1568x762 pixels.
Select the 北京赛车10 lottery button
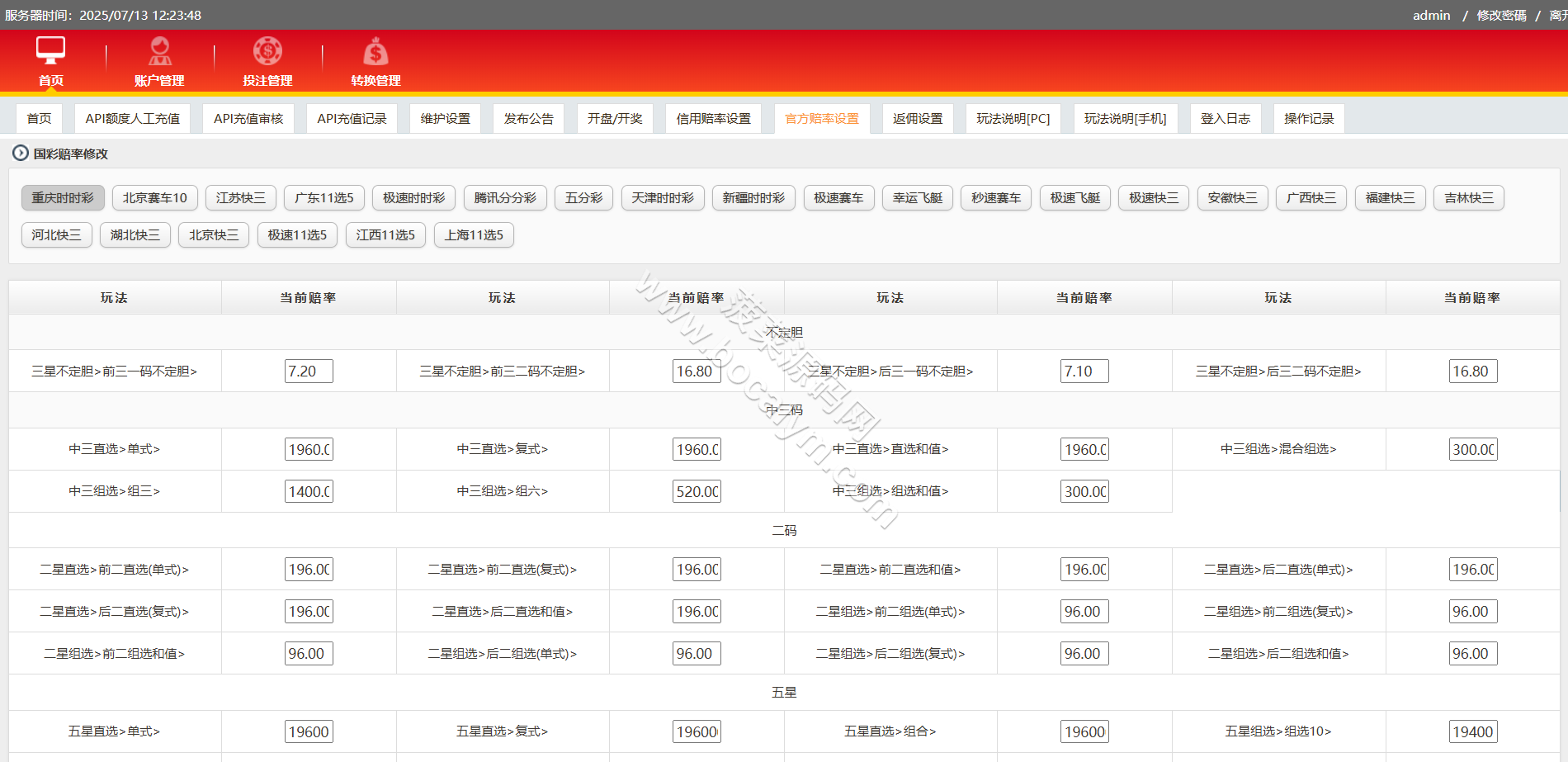click(155, 197)
